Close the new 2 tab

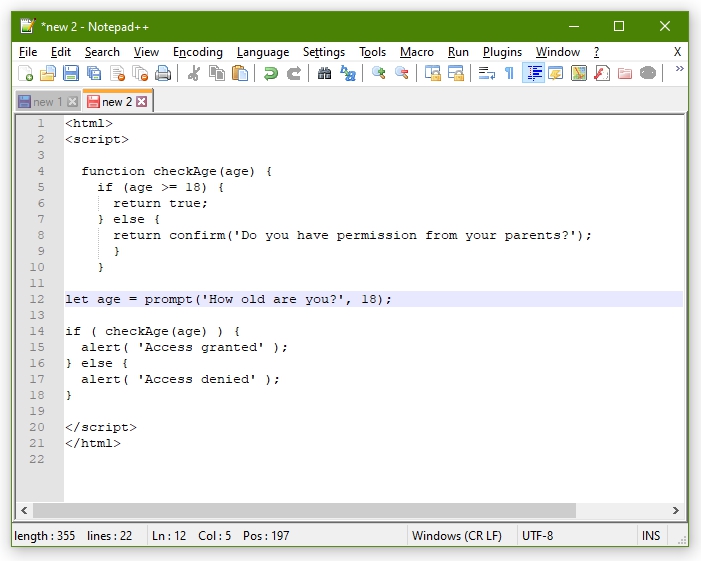pos(142,102)
